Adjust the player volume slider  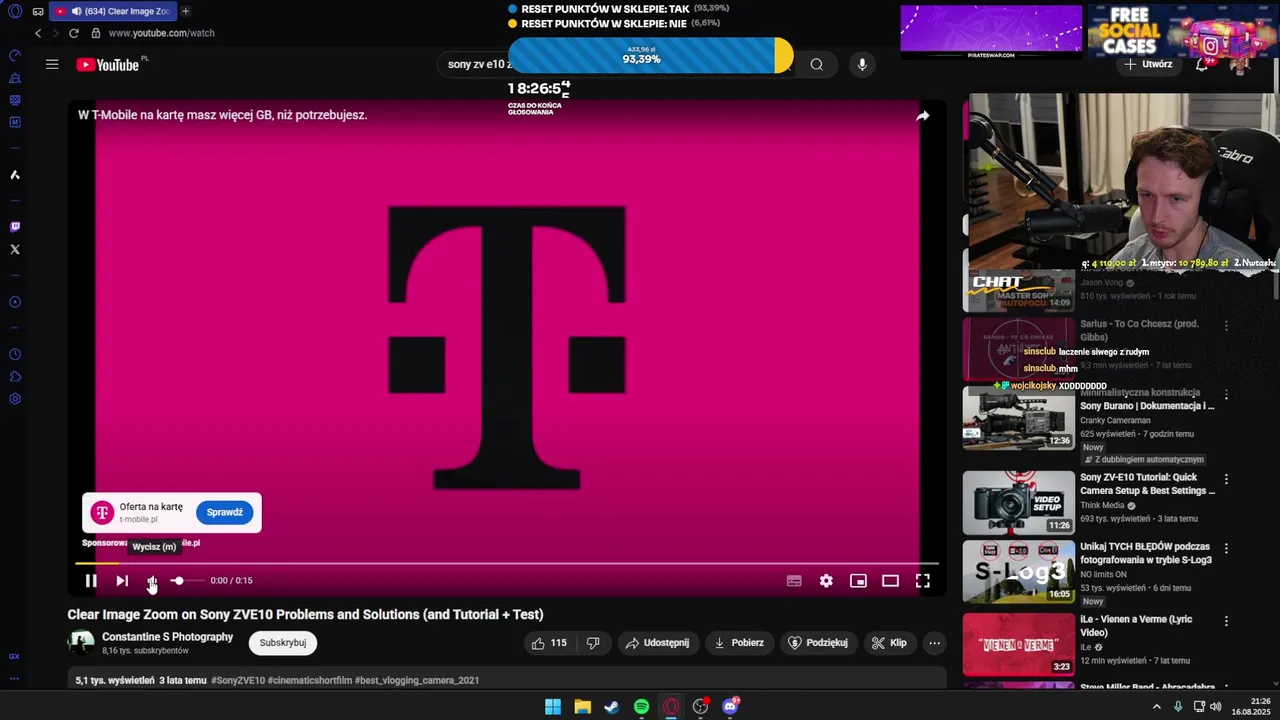[186, 581]
